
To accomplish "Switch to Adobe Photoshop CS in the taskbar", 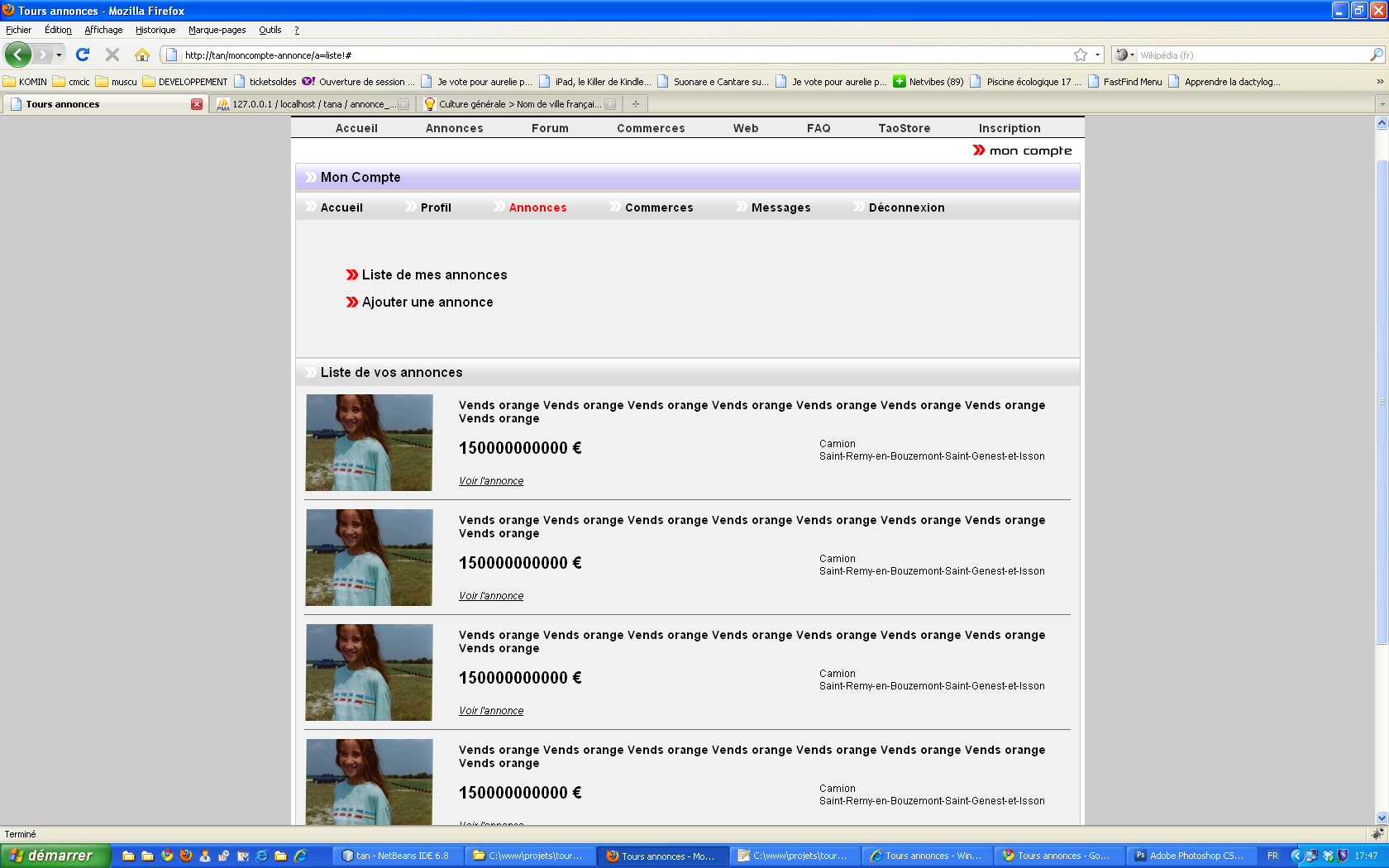I will [1192, 856].
